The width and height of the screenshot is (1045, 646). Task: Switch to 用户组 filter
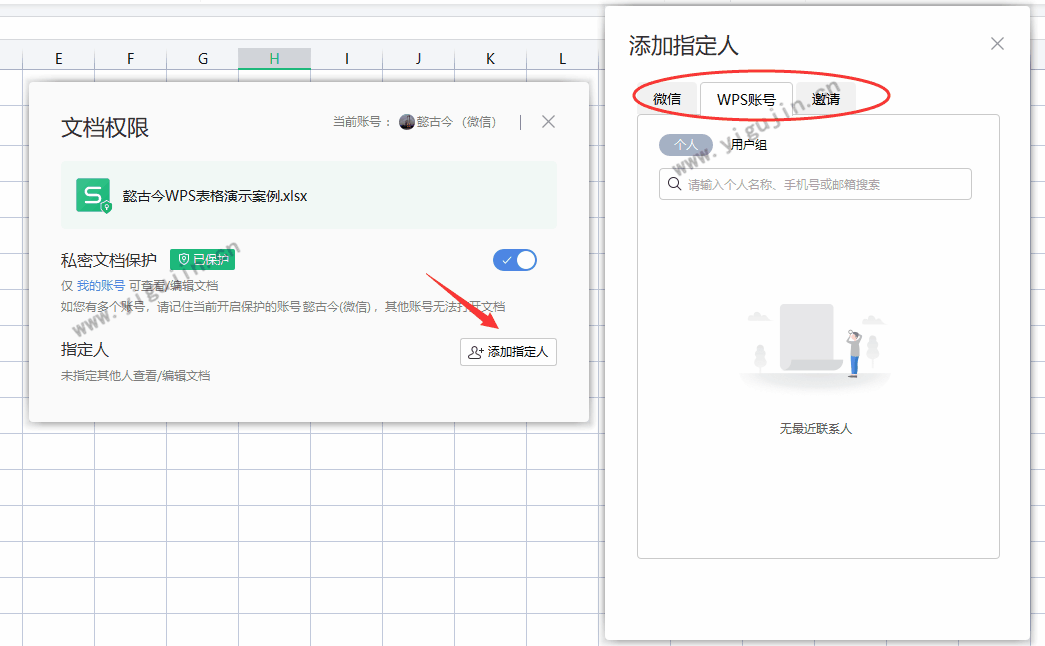click(x=748, y=145)
